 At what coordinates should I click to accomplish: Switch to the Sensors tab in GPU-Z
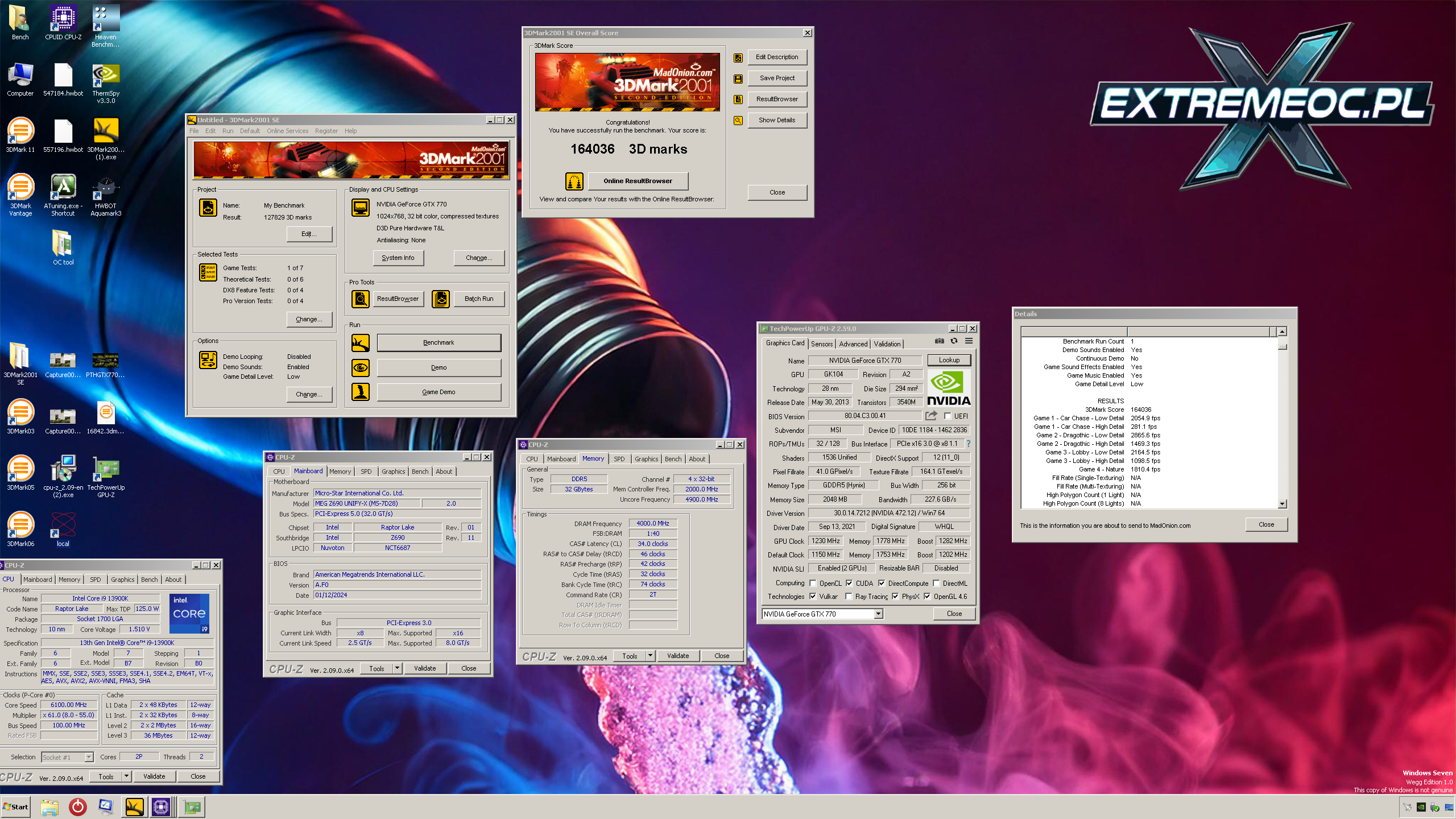click(x=822, y=344)
